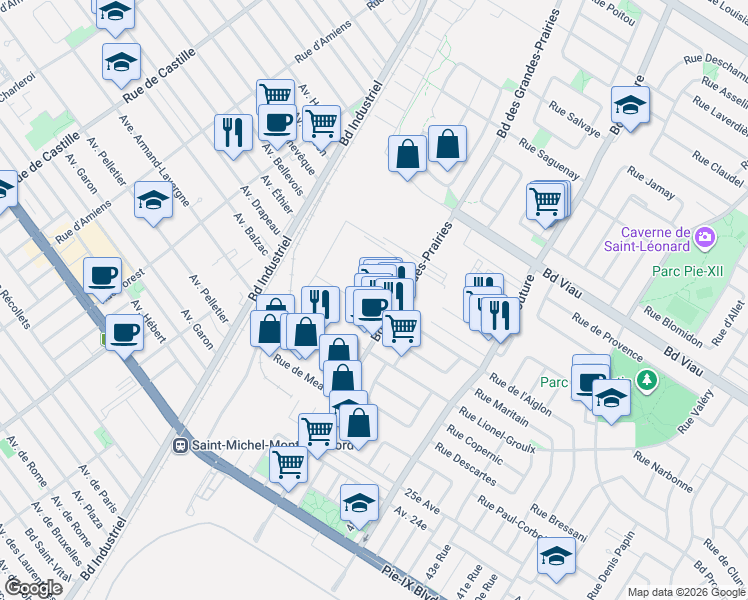The image size is (748, 600).
Task: Click the grocery cart marker beside the lowest shopping bag
Action: coord(318,432)
